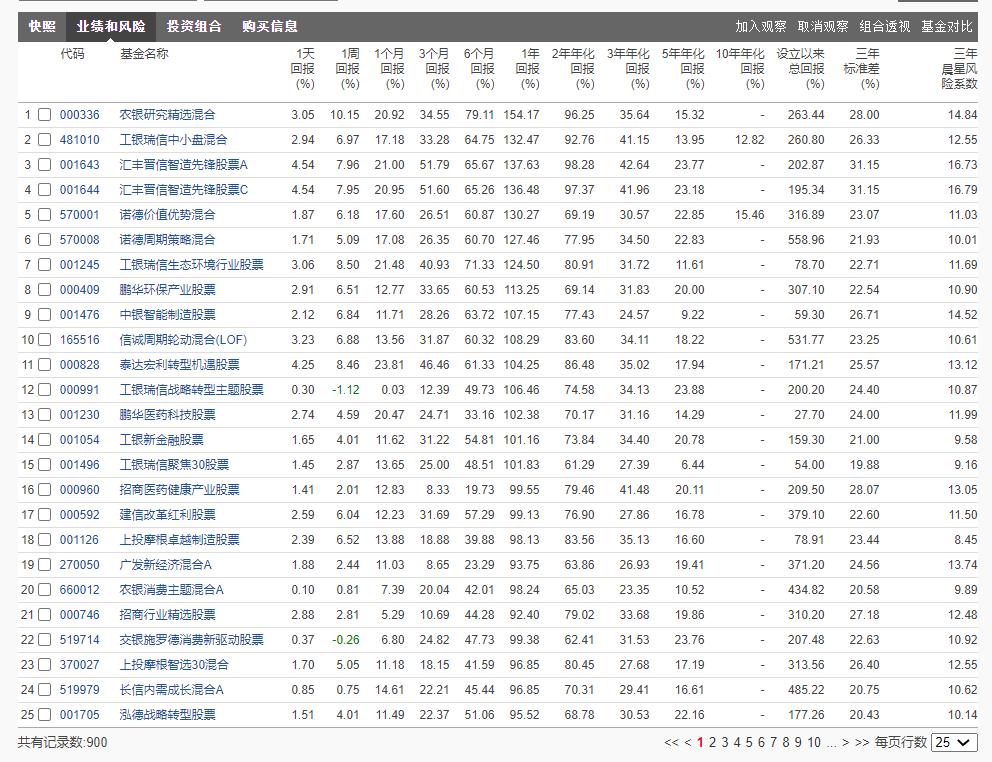Jump to page 5 of results
Viewport: 992px width, 762px height.
pos(749,742)
